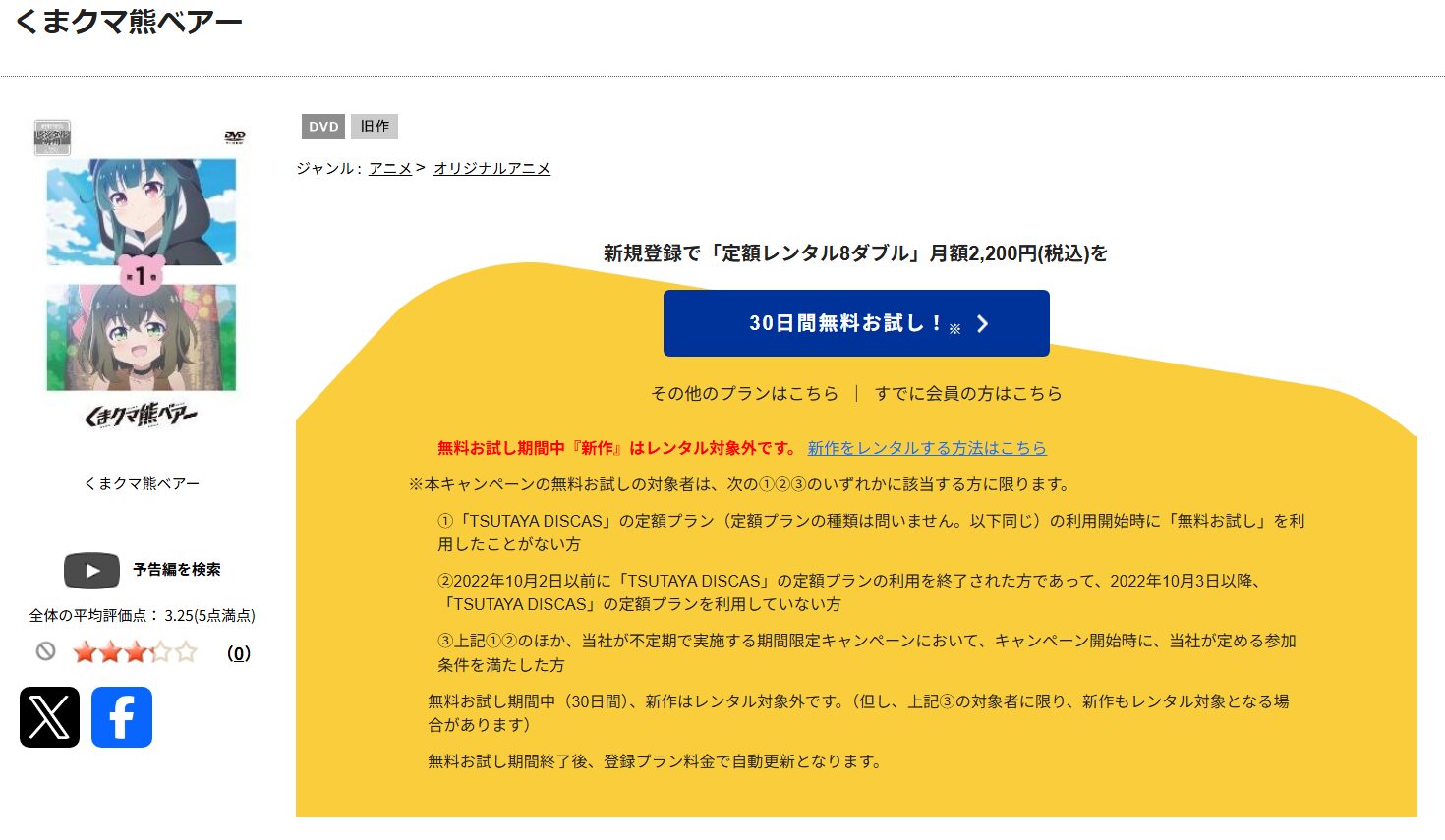The image size is (1445, 840).
Task: Go to the オリジナルアニメ category
Action: point(491,168)
